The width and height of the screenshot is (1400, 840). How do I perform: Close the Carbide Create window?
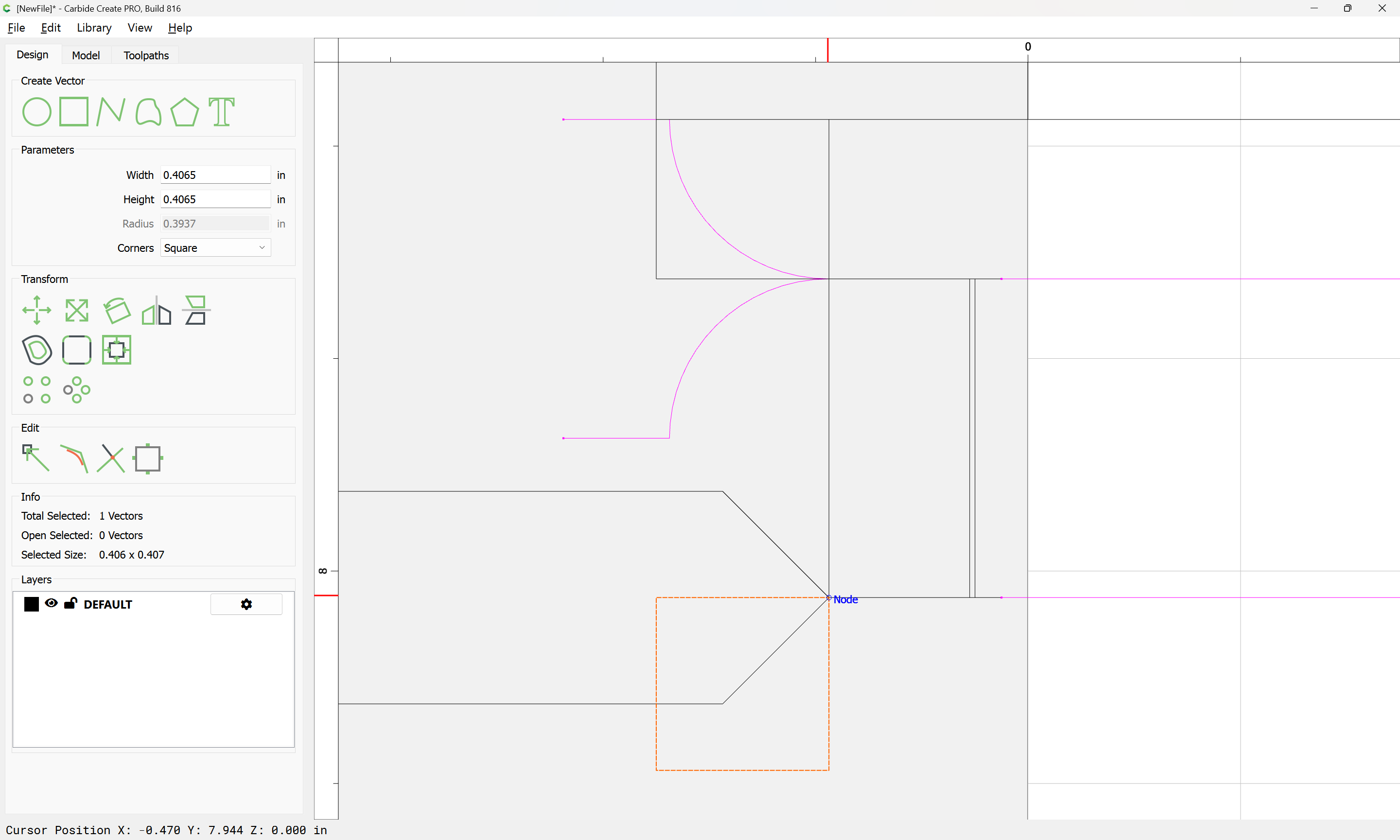[1382, 8]
